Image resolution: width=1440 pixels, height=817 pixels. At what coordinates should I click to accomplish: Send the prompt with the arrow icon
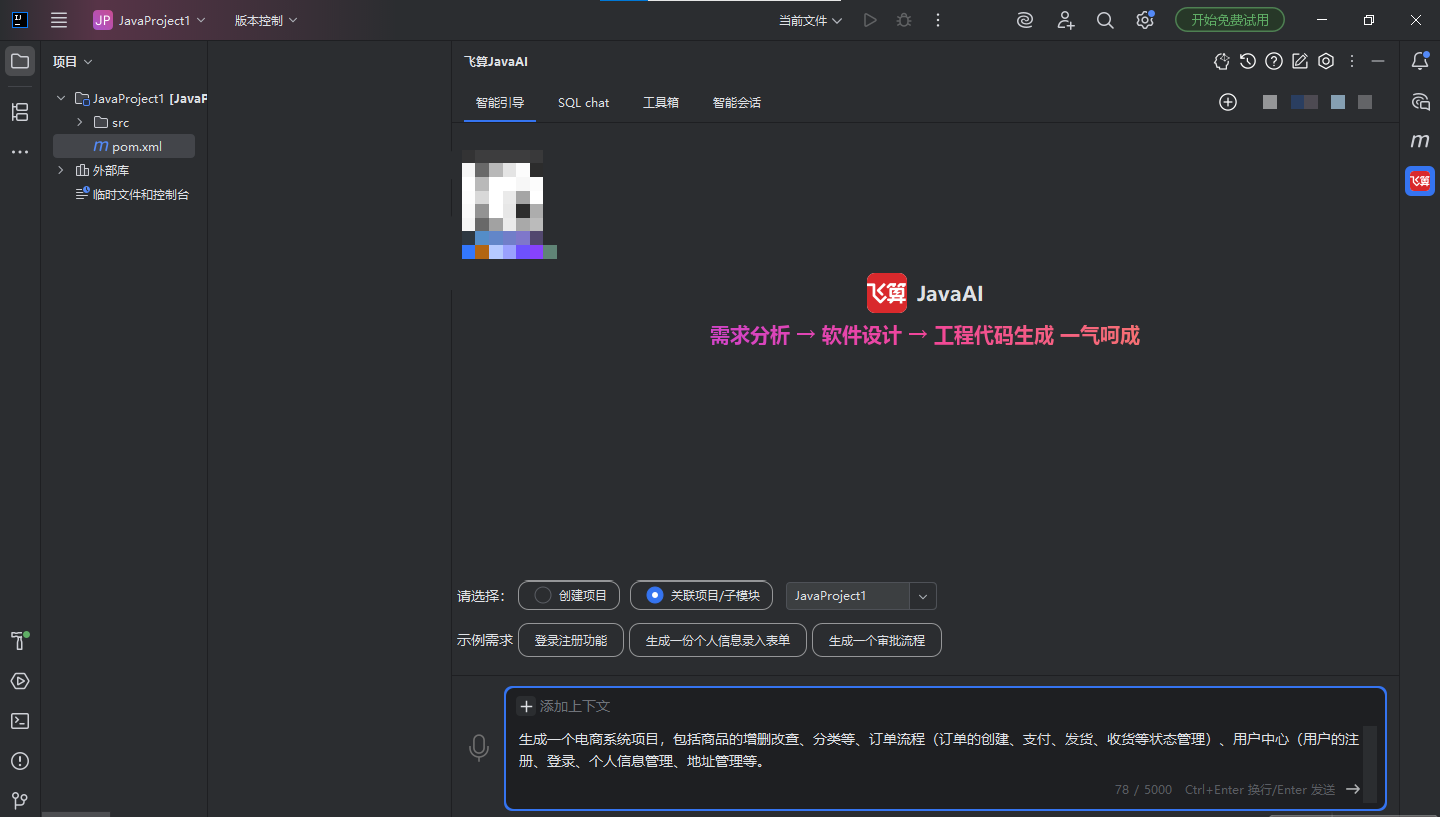[1353, 789]
